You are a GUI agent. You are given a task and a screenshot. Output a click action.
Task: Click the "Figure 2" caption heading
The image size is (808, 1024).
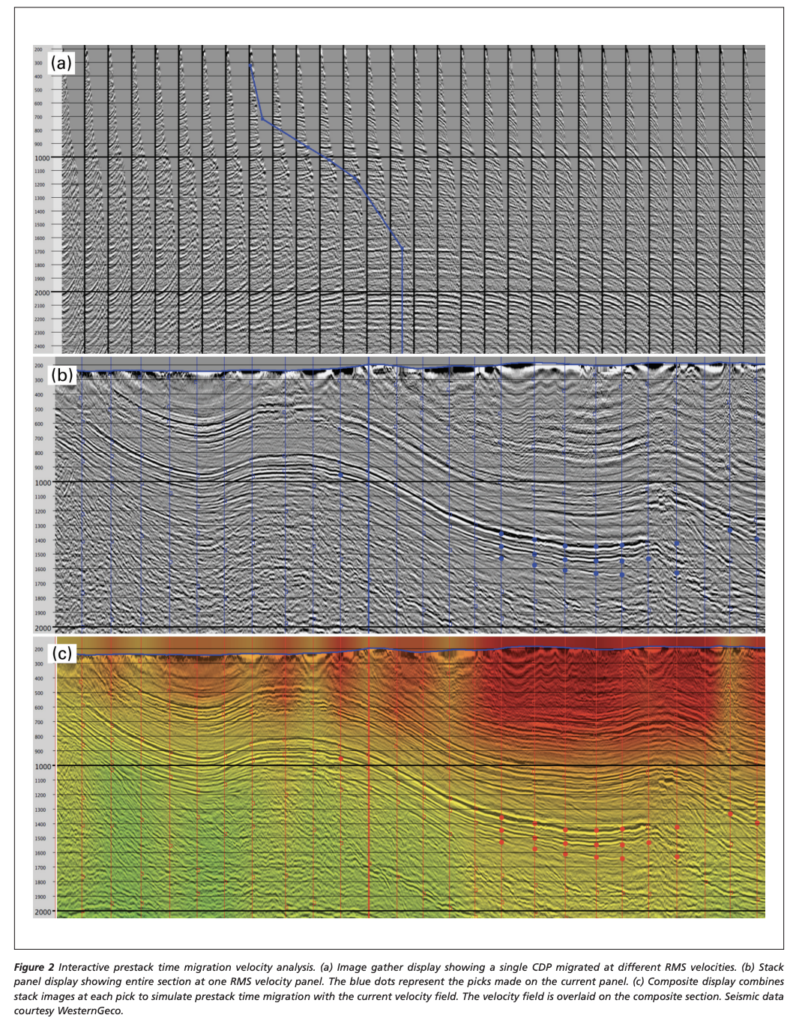pos(34,967)
